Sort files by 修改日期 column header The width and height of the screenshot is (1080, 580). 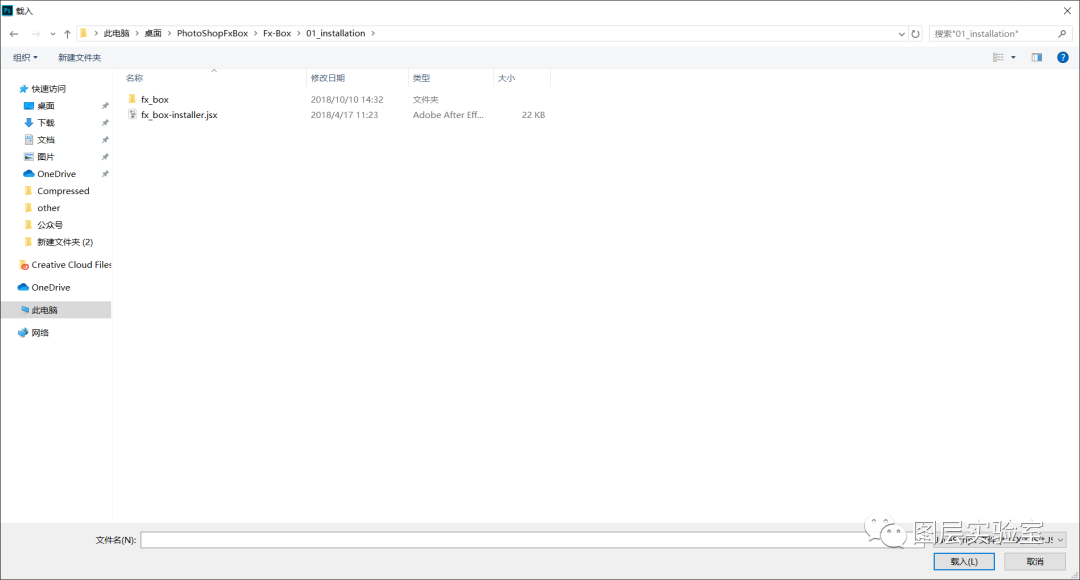click(x=328, y=78)
